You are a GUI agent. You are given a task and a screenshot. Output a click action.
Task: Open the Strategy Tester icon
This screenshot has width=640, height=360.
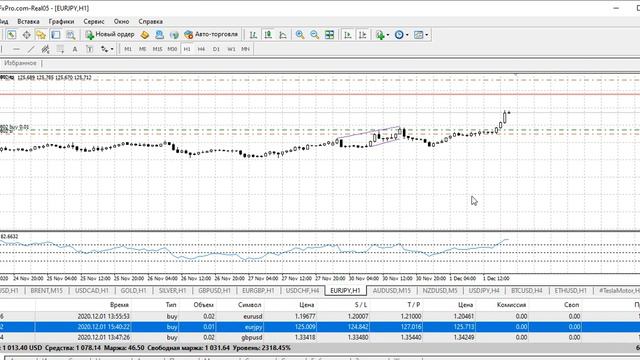pos(71,35)
